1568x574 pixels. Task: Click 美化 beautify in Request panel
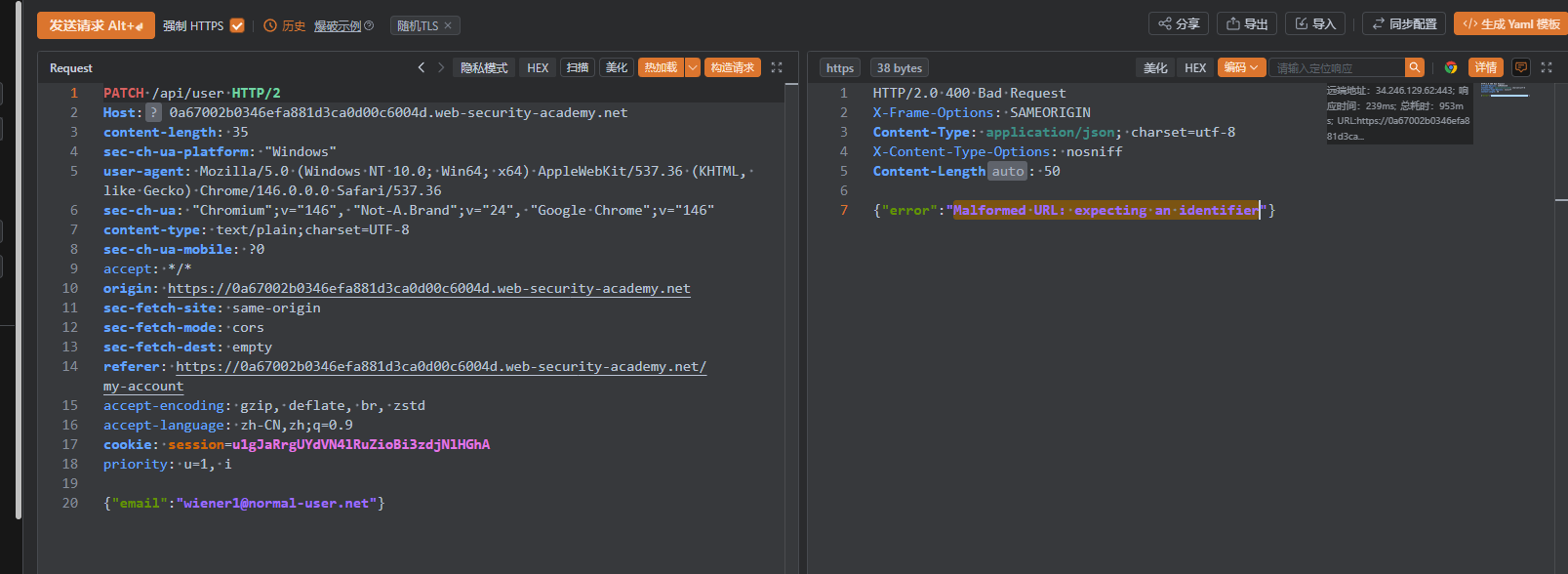point(617,67)
